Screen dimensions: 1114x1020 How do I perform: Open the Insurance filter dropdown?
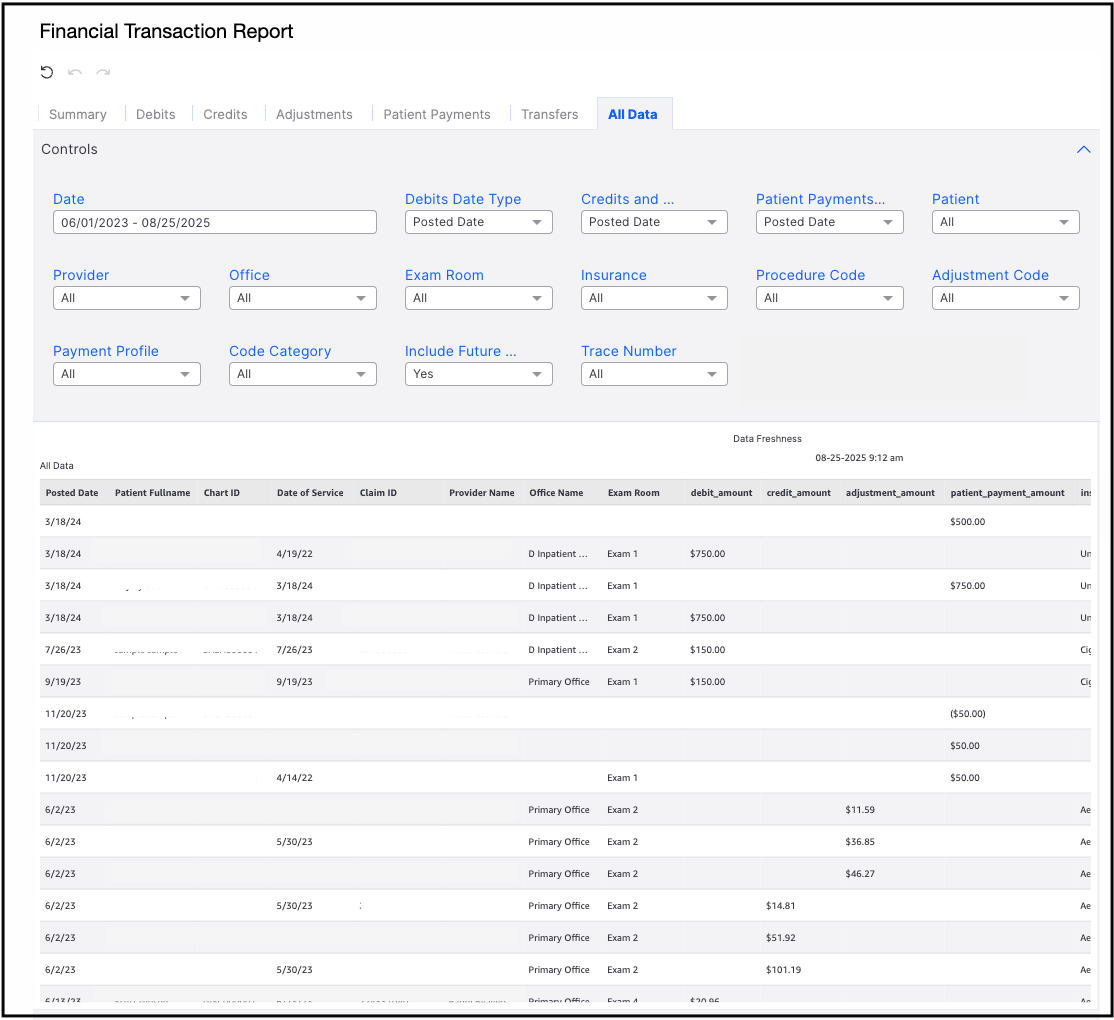654,298
